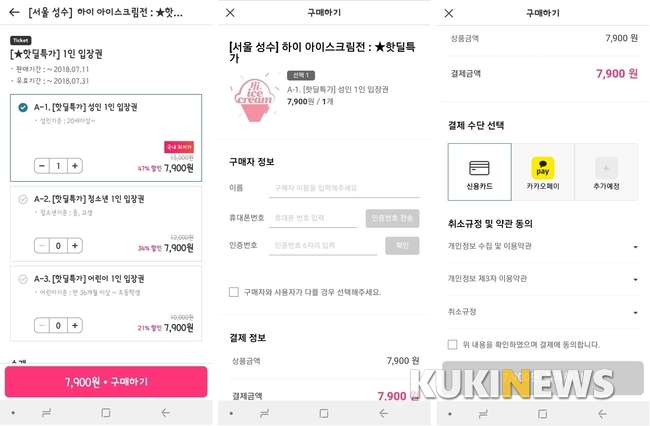The height and width of the screenshot is (426, 650).
Task: Expand 개인정보 수집 및 이용약관 section
Action: 543,246
